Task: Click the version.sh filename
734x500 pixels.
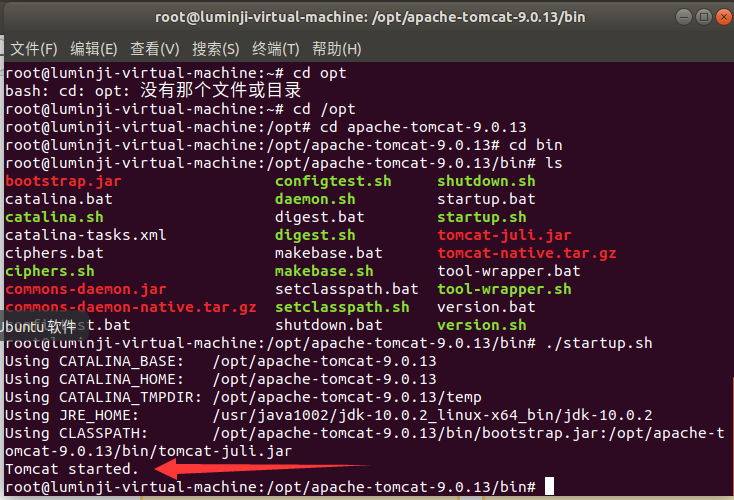Action: [482, 325]
